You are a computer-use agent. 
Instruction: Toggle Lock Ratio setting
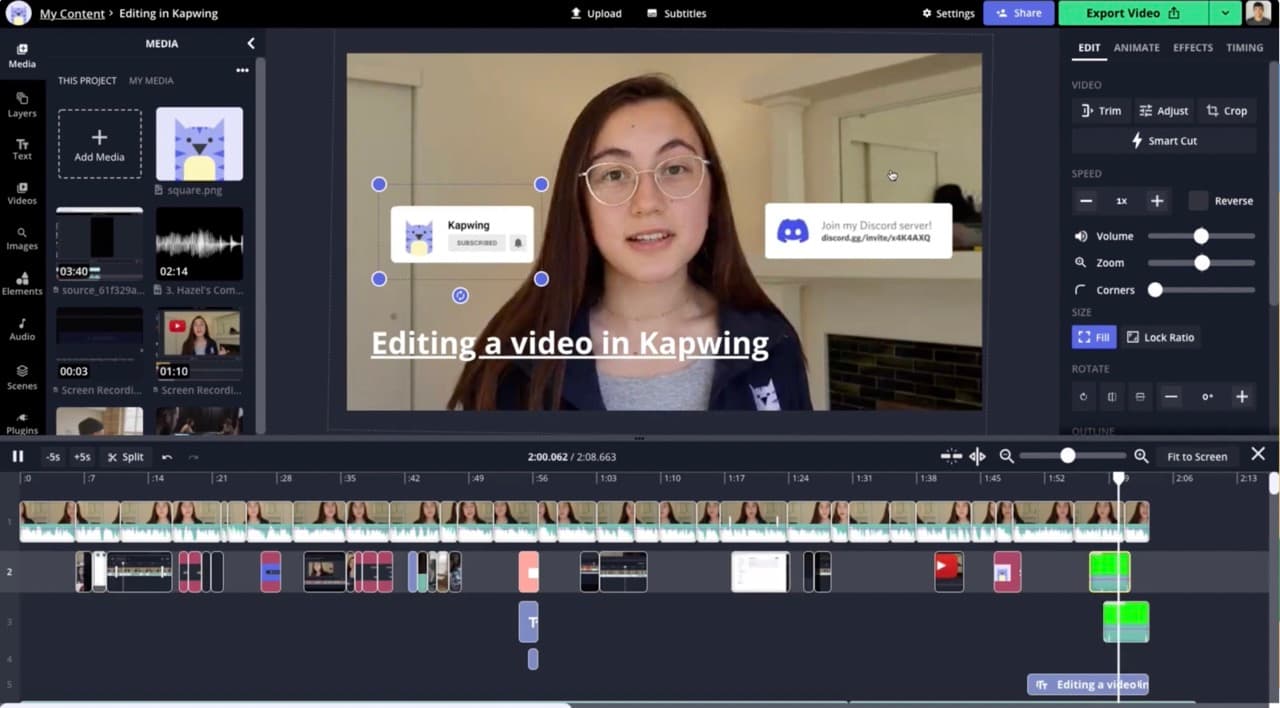[1160, 337]
